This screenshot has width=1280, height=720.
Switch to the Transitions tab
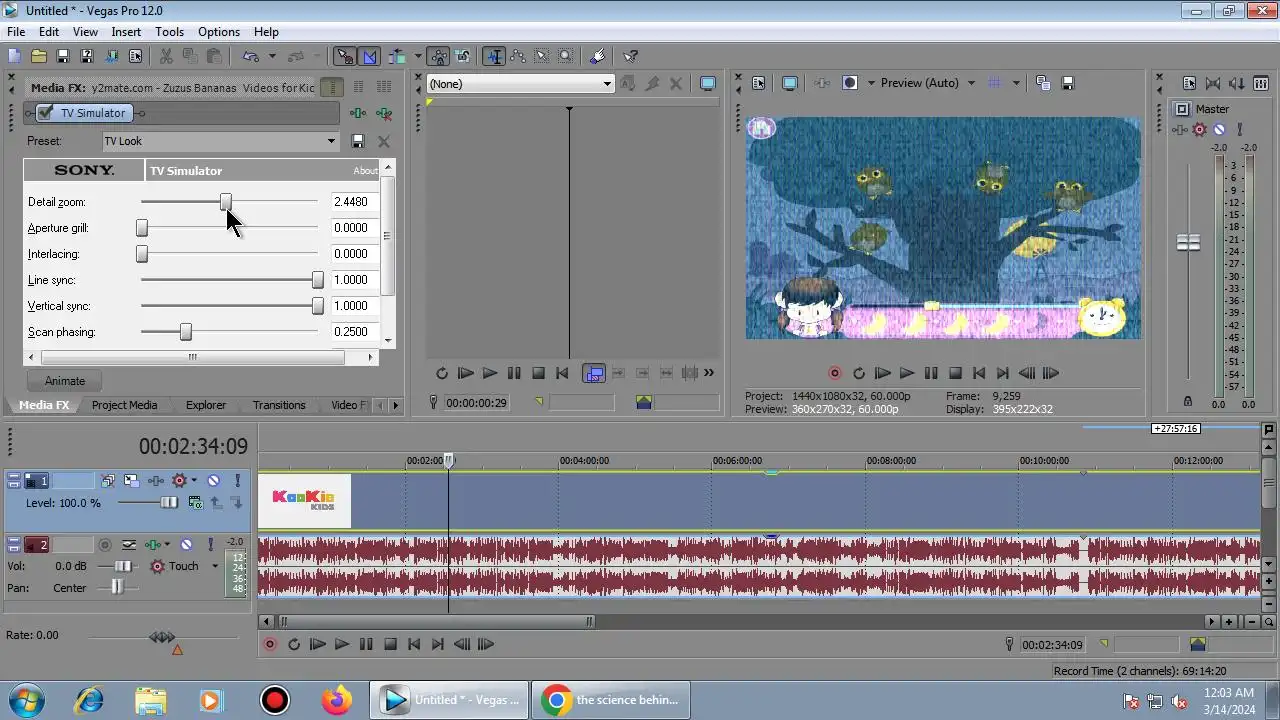tap(279, 405)
